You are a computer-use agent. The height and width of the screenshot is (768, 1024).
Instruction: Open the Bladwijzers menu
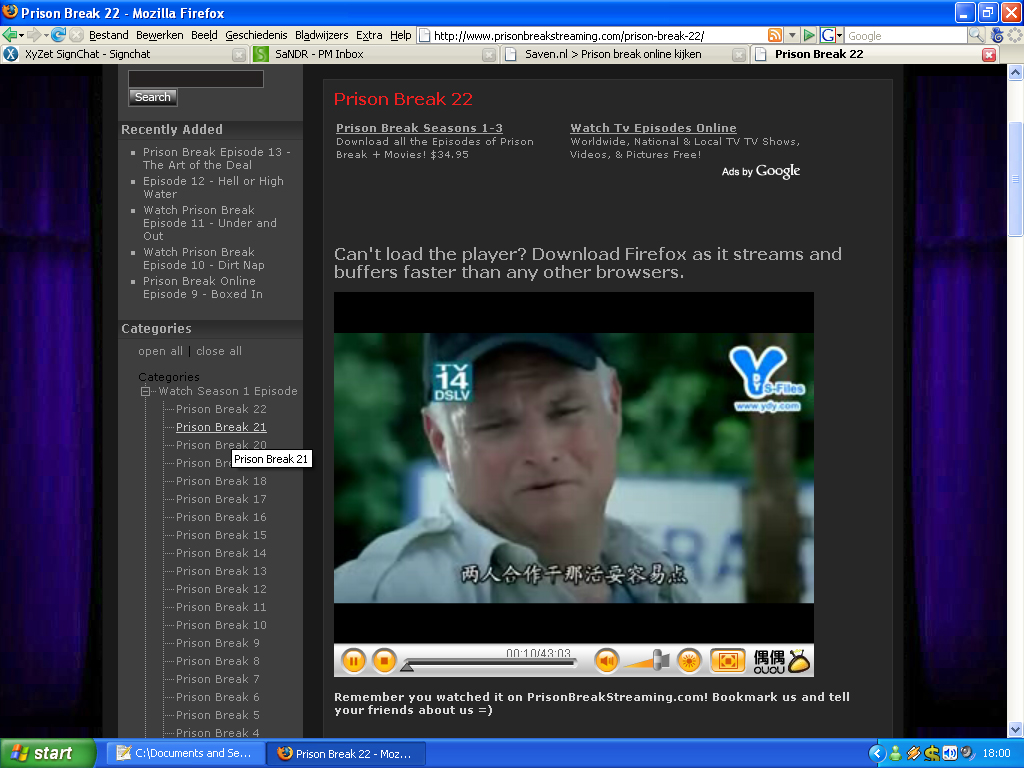321,35
